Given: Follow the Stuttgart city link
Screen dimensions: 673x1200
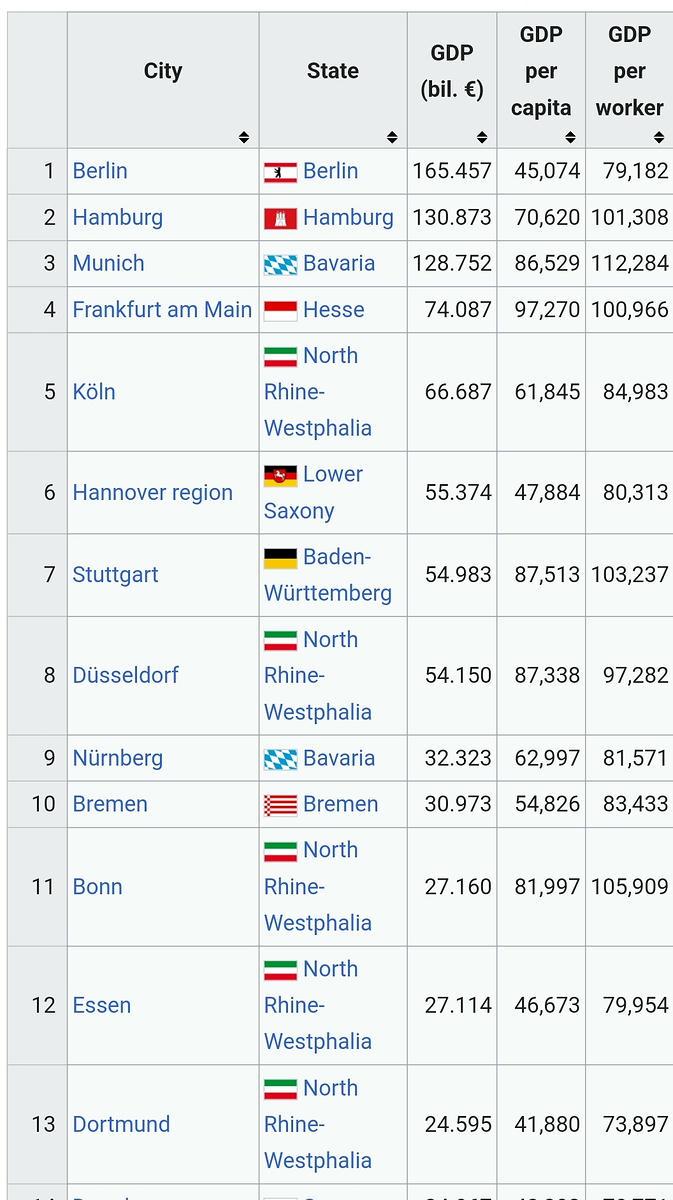Looking at the screenshot, I should (115, 575).
